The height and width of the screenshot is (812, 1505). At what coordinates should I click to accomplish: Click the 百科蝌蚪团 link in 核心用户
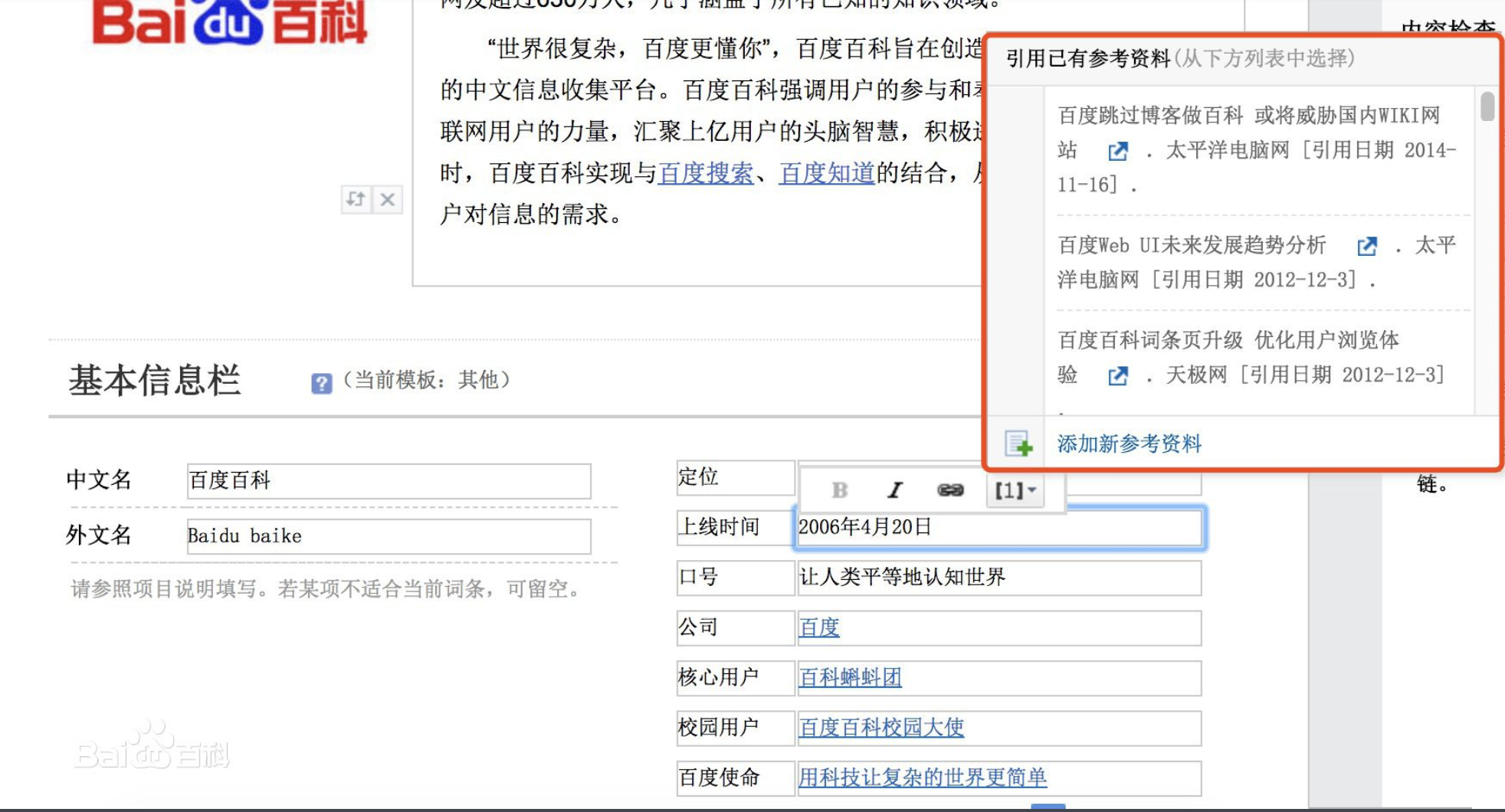pyautogui.click(x=850, y=677)
